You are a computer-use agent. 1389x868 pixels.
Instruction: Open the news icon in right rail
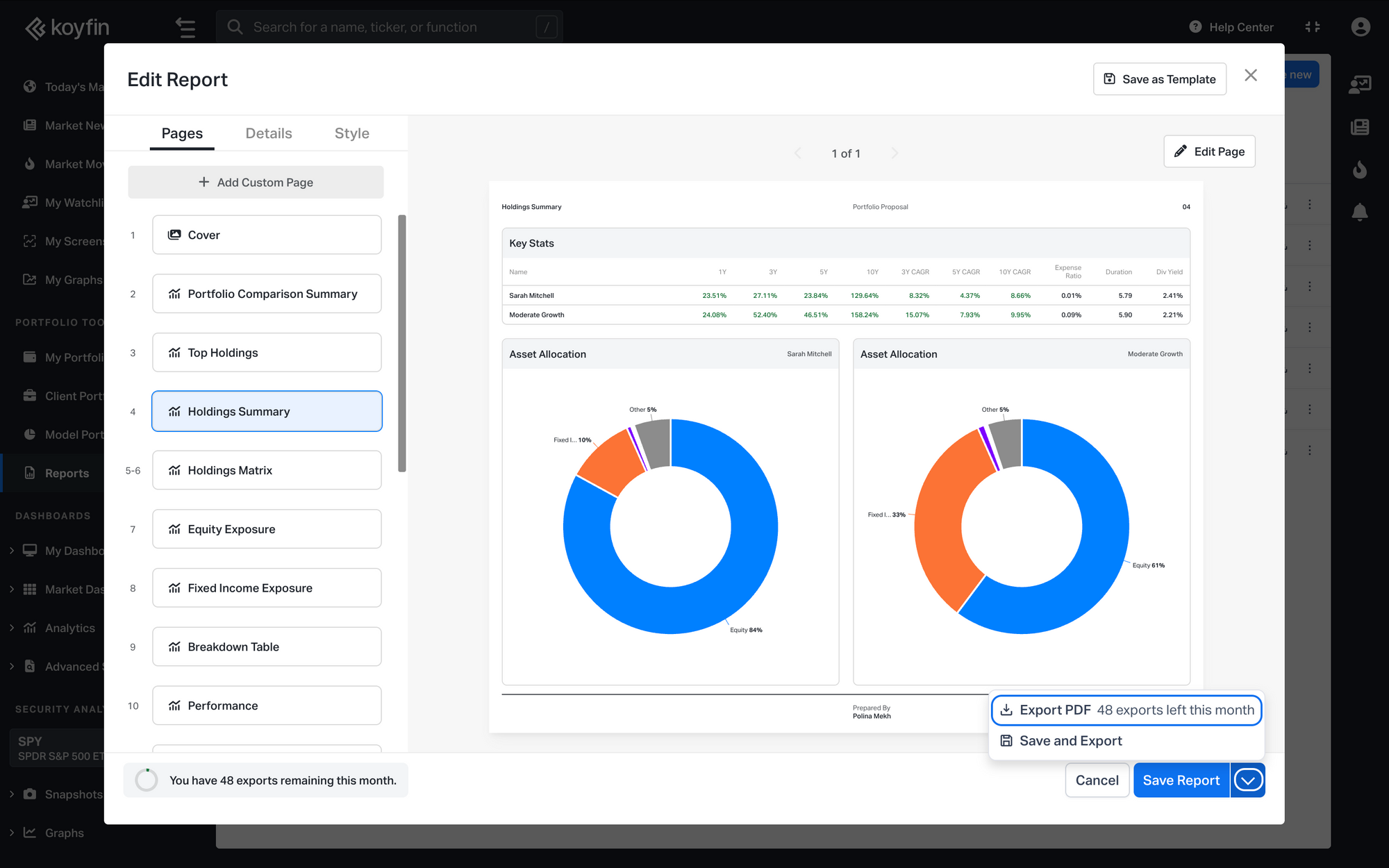[x=1359, y=127]
